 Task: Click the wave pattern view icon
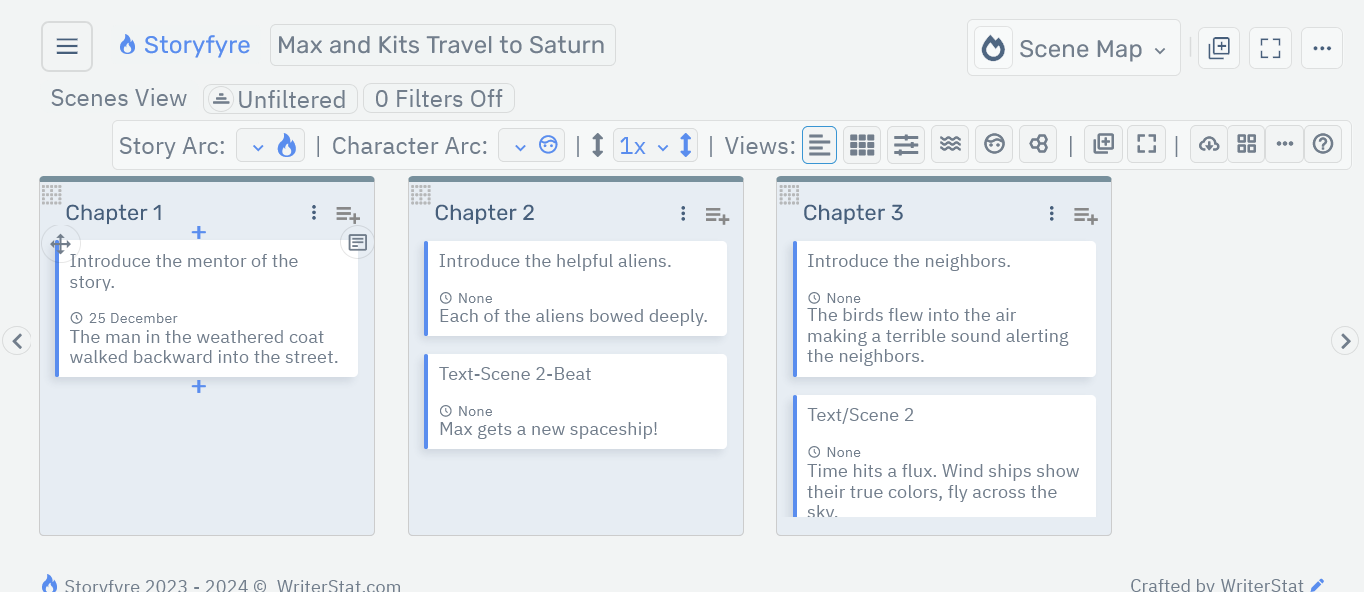click(x=949, y=144)
